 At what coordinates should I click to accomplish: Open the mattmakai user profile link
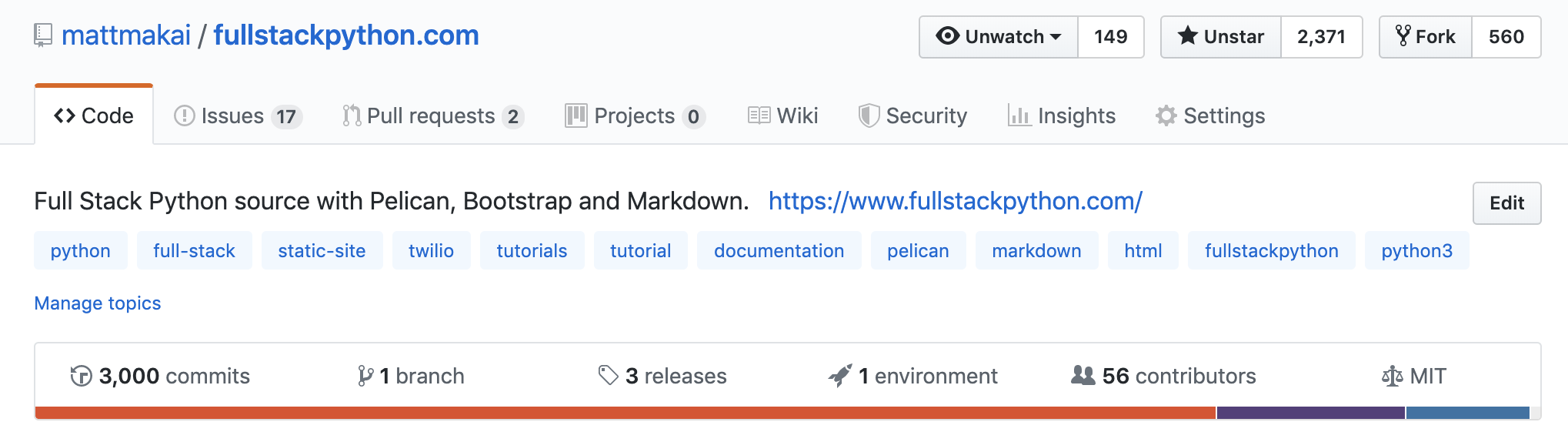[126, 35]
